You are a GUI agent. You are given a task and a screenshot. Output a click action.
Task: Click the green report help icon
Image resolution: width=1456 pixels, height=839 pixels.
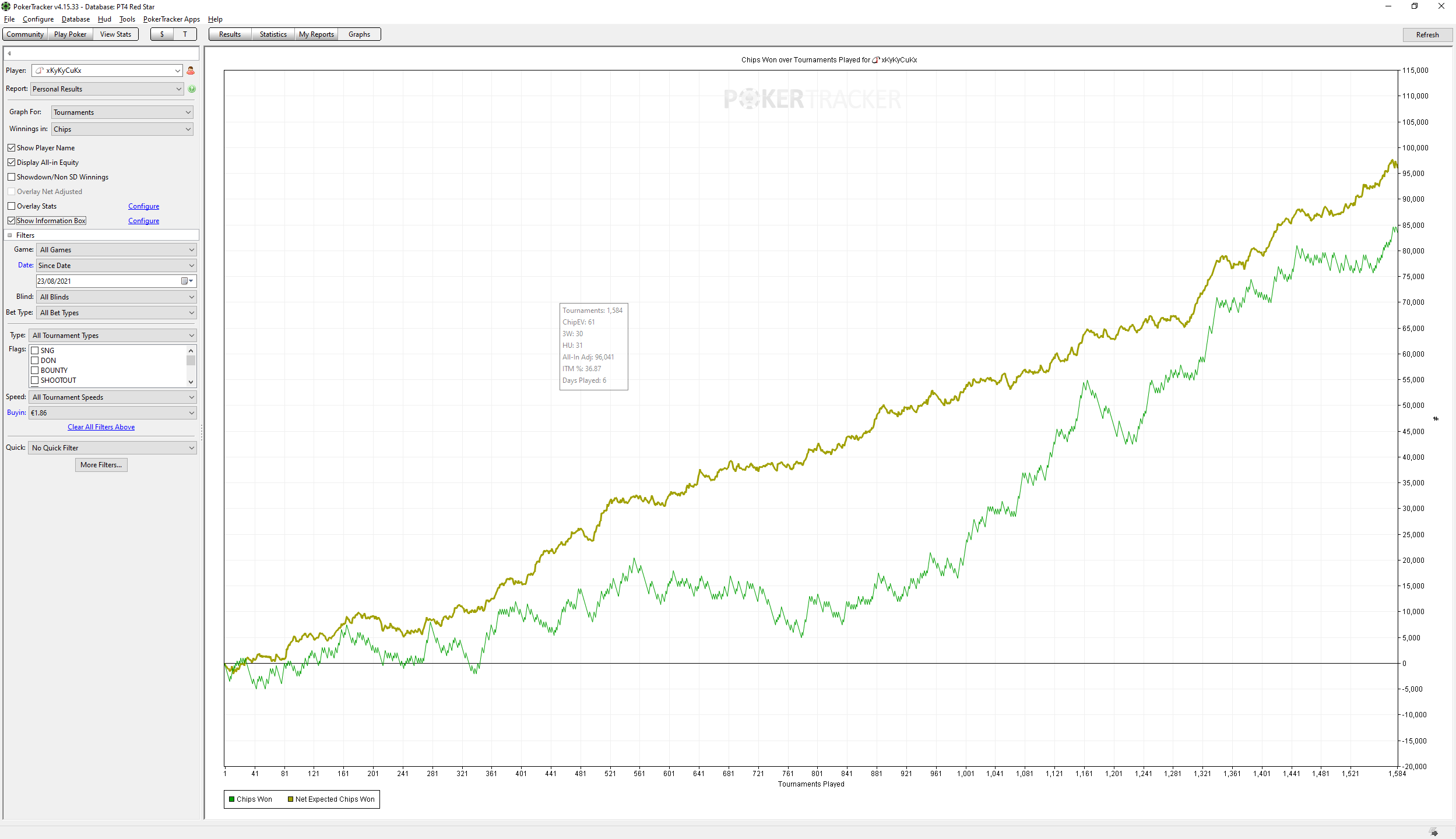192,89
